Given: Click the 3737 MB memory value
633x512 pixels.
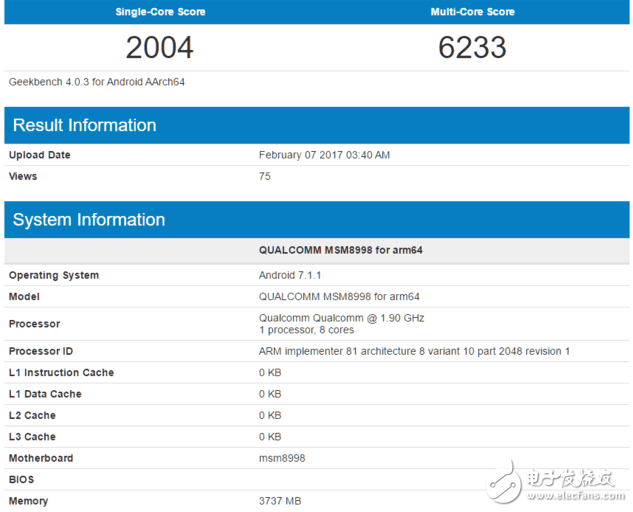Looking at the screenshot, I should 280,501.
